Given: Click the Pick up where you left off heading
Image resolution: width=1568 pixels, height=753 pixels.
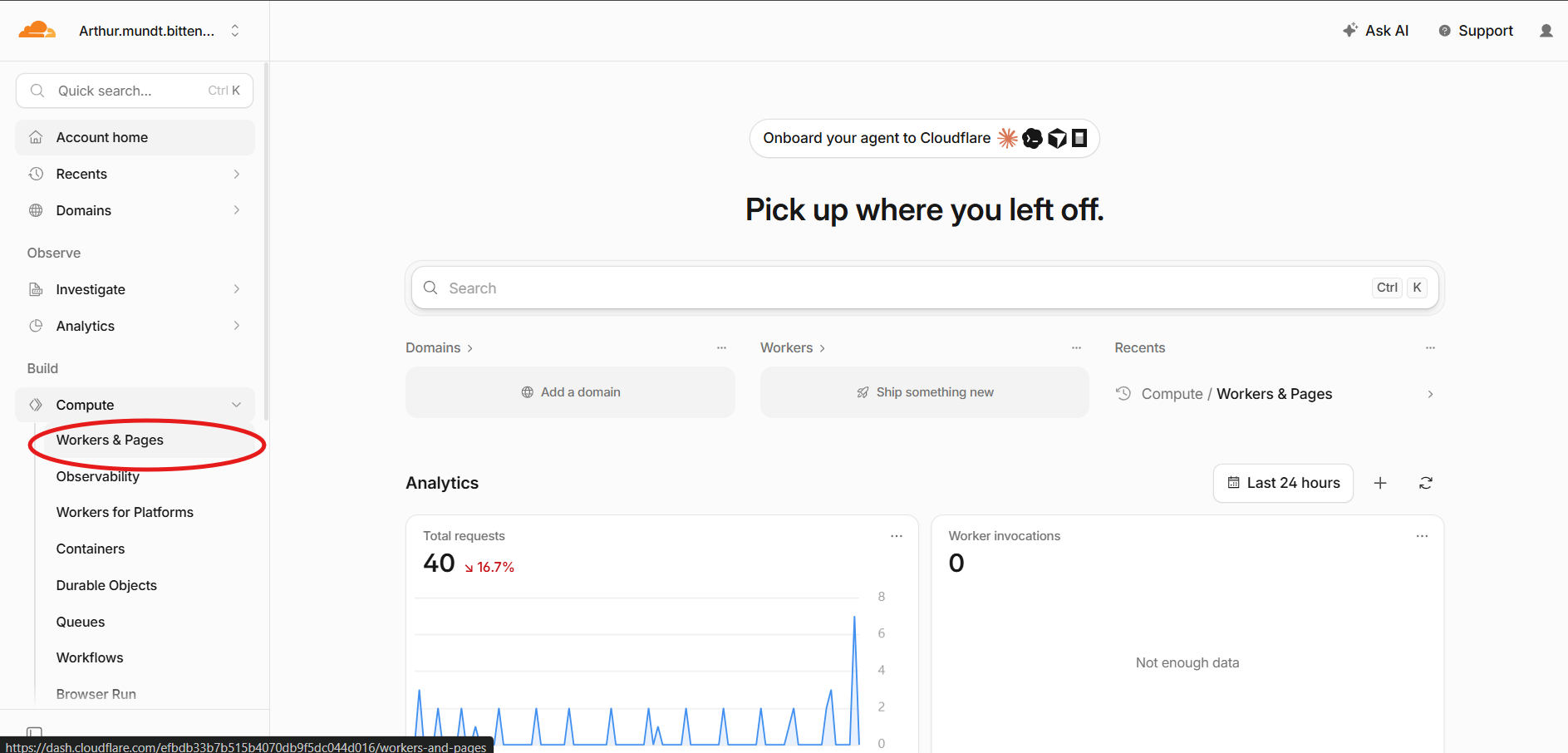Looking at the screenshot, I should click(924, 210).
